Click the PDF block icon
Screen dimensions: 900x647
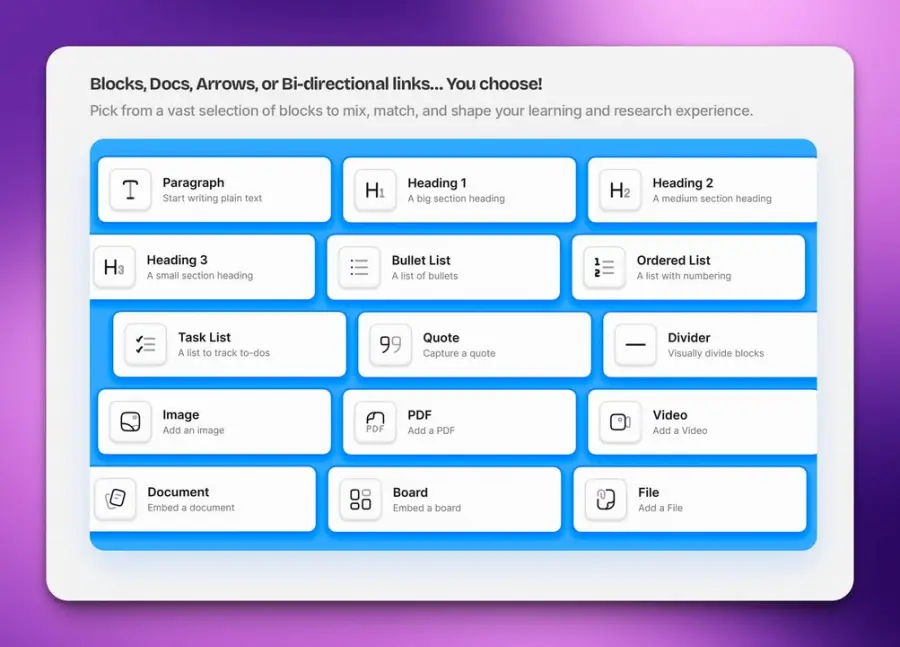375,423
